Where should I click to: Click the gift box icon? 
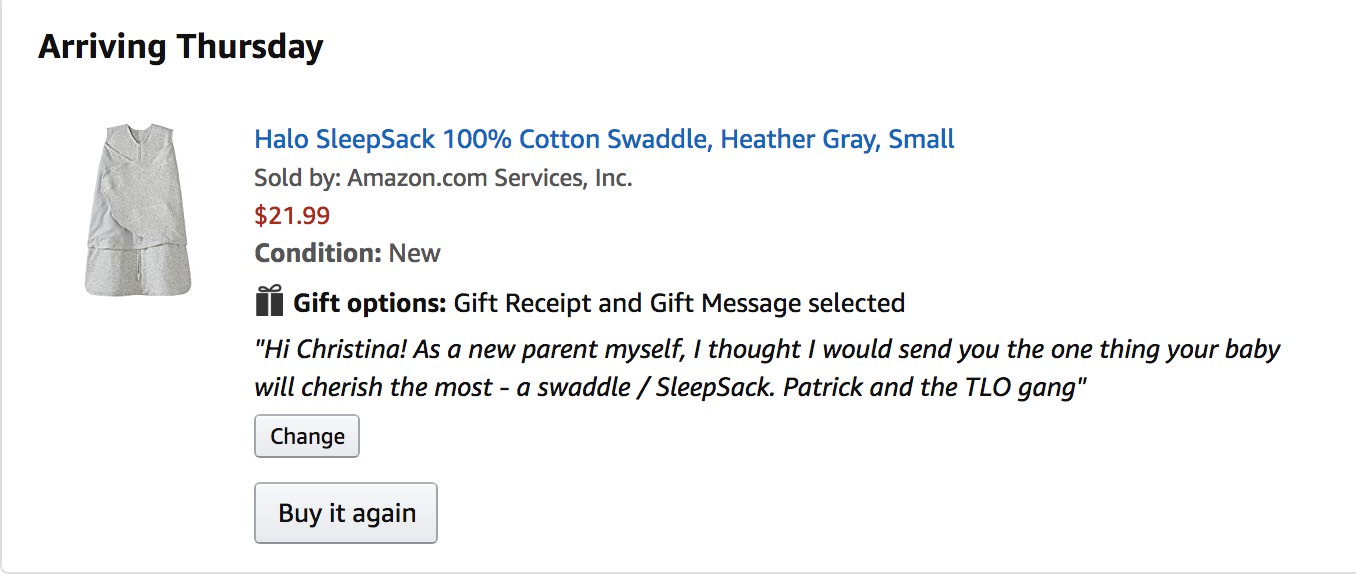pos(270,301)
